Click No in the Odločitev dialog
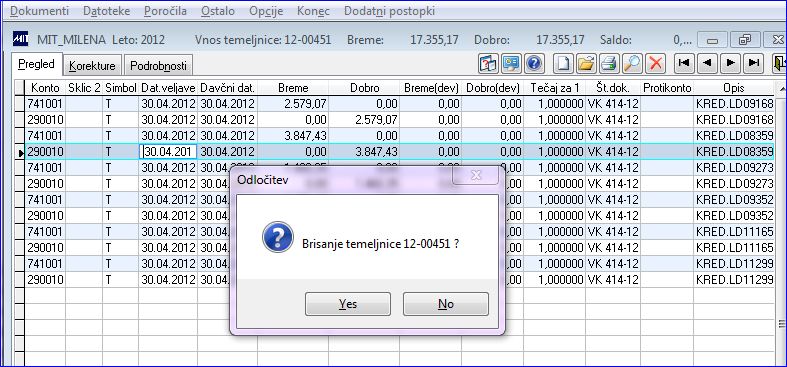The height and width of the screenshot is (367, 787). click(x=446, y=304)
